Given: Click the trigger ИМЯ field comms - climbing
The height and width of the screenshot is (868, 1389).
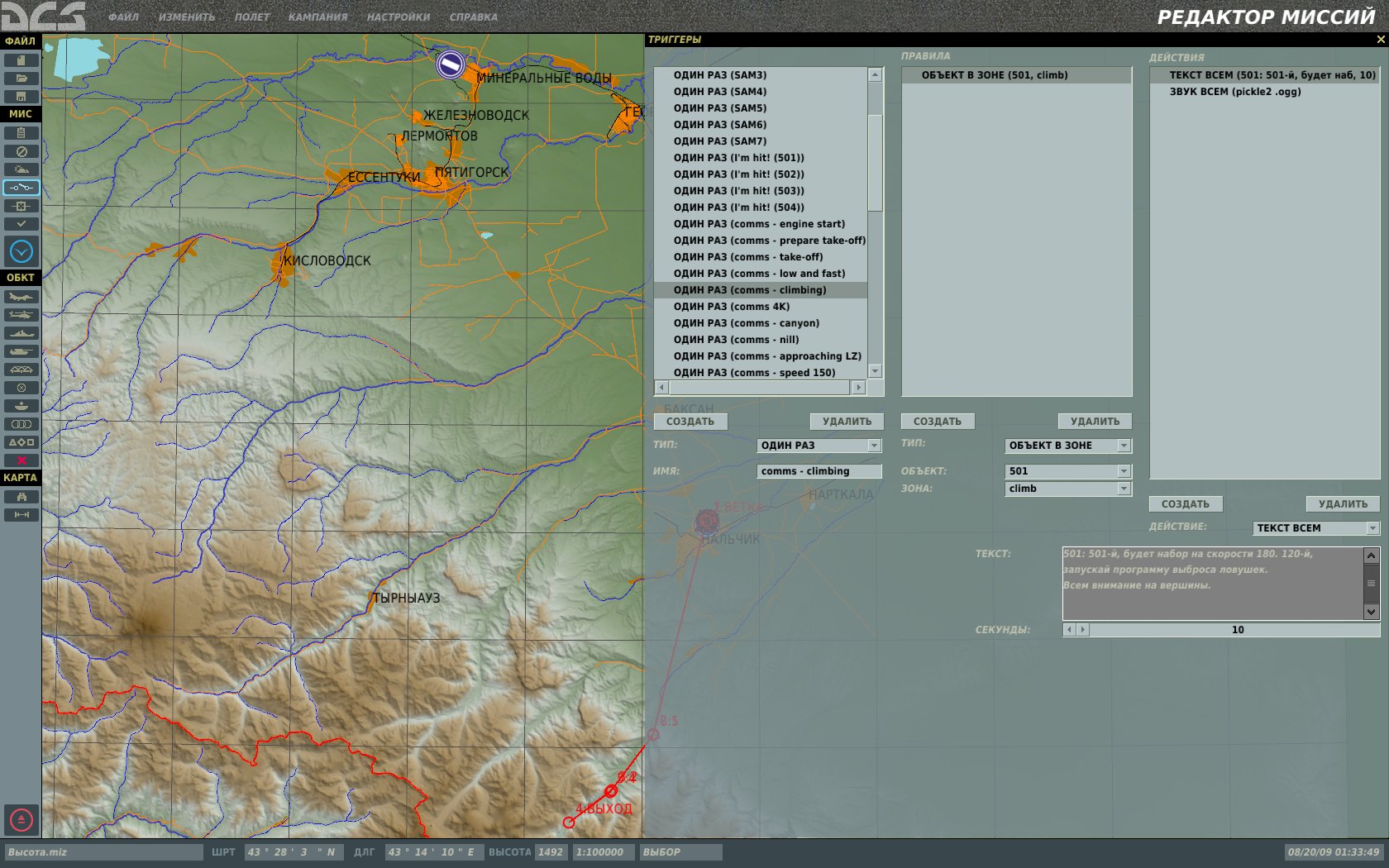Looking at the screenshot, I should click(819, 471).
